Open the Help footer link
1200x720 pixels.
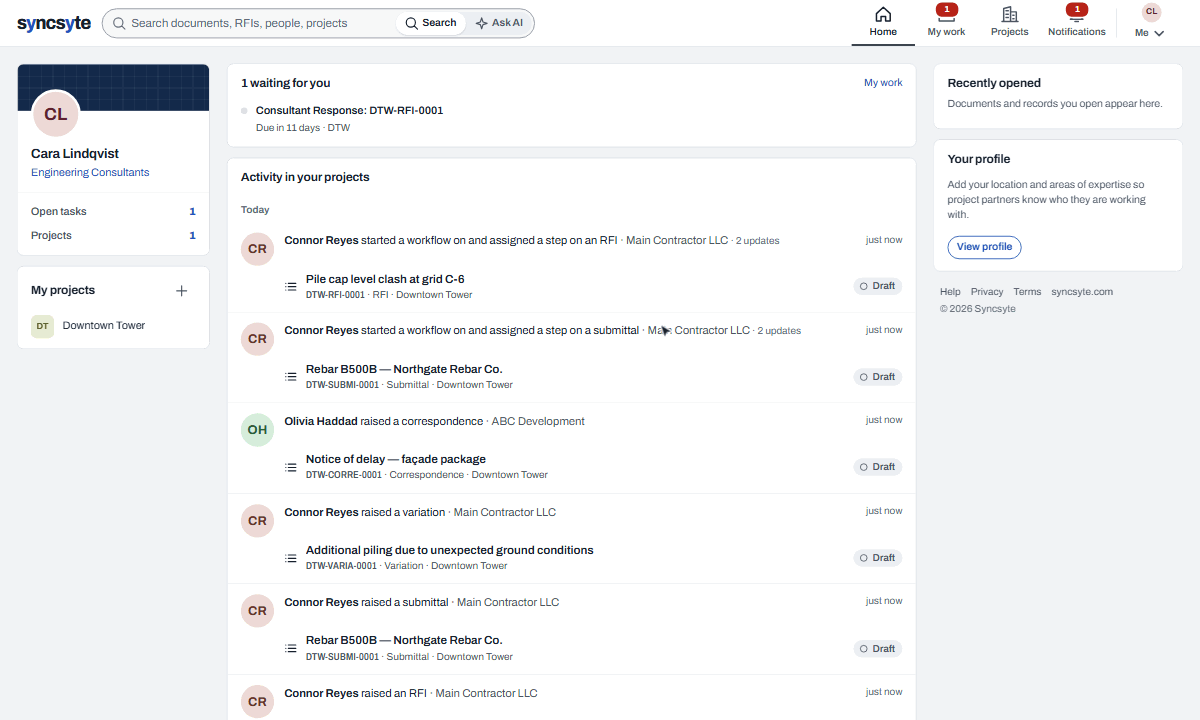click(950, 292)
